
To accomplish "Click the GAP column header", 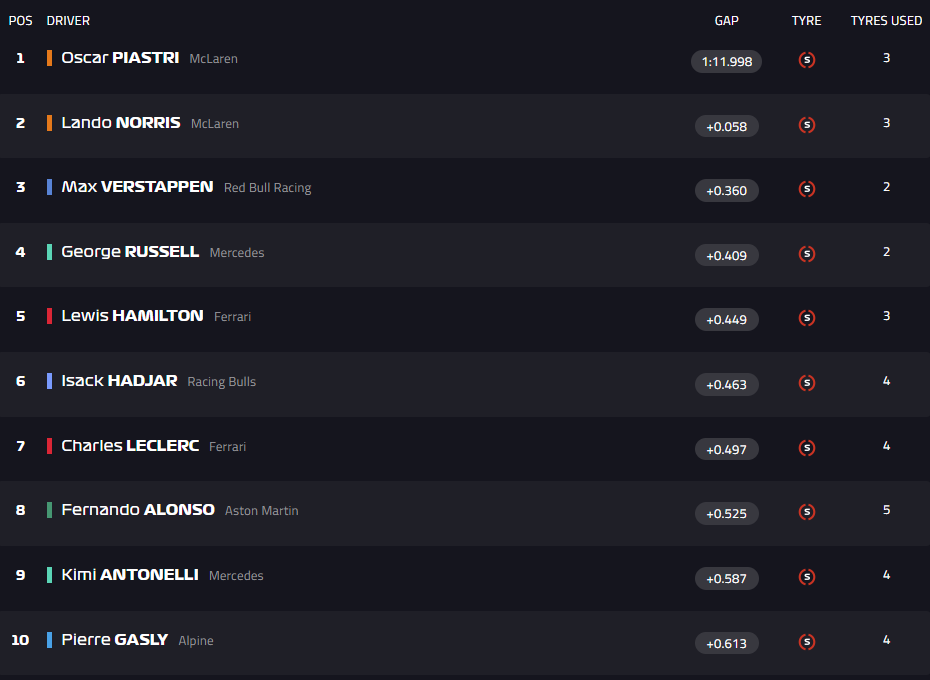I will 727,21.
